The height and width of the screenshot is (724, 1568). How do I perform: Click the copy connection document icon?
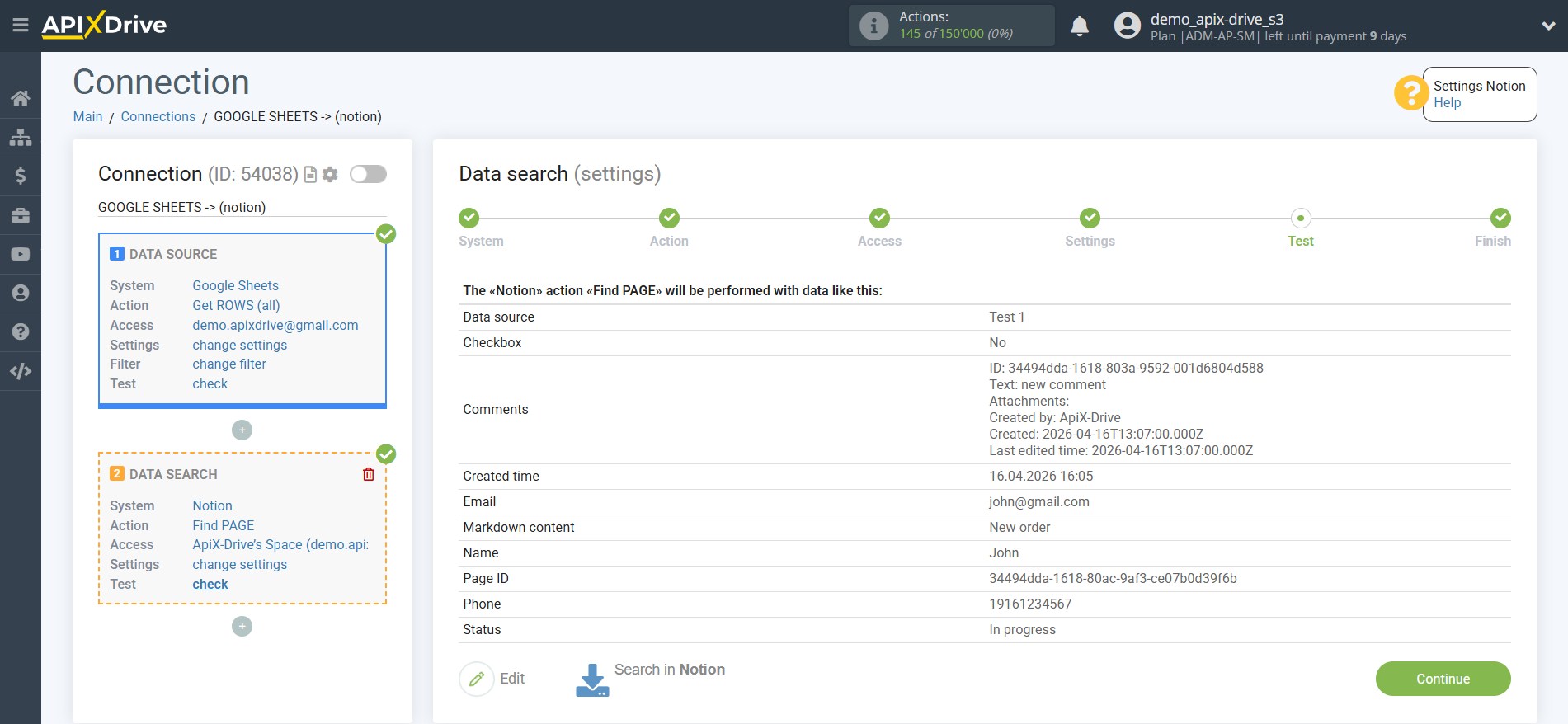[310, 175]
